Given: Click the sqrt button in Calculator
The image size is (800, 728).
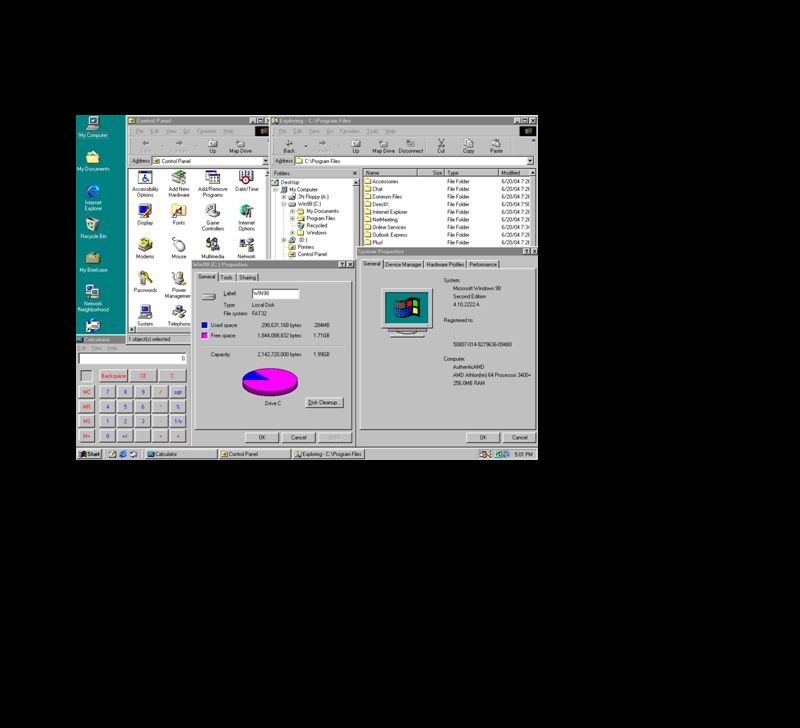Looking at the screenshot, I should point(178,392).
